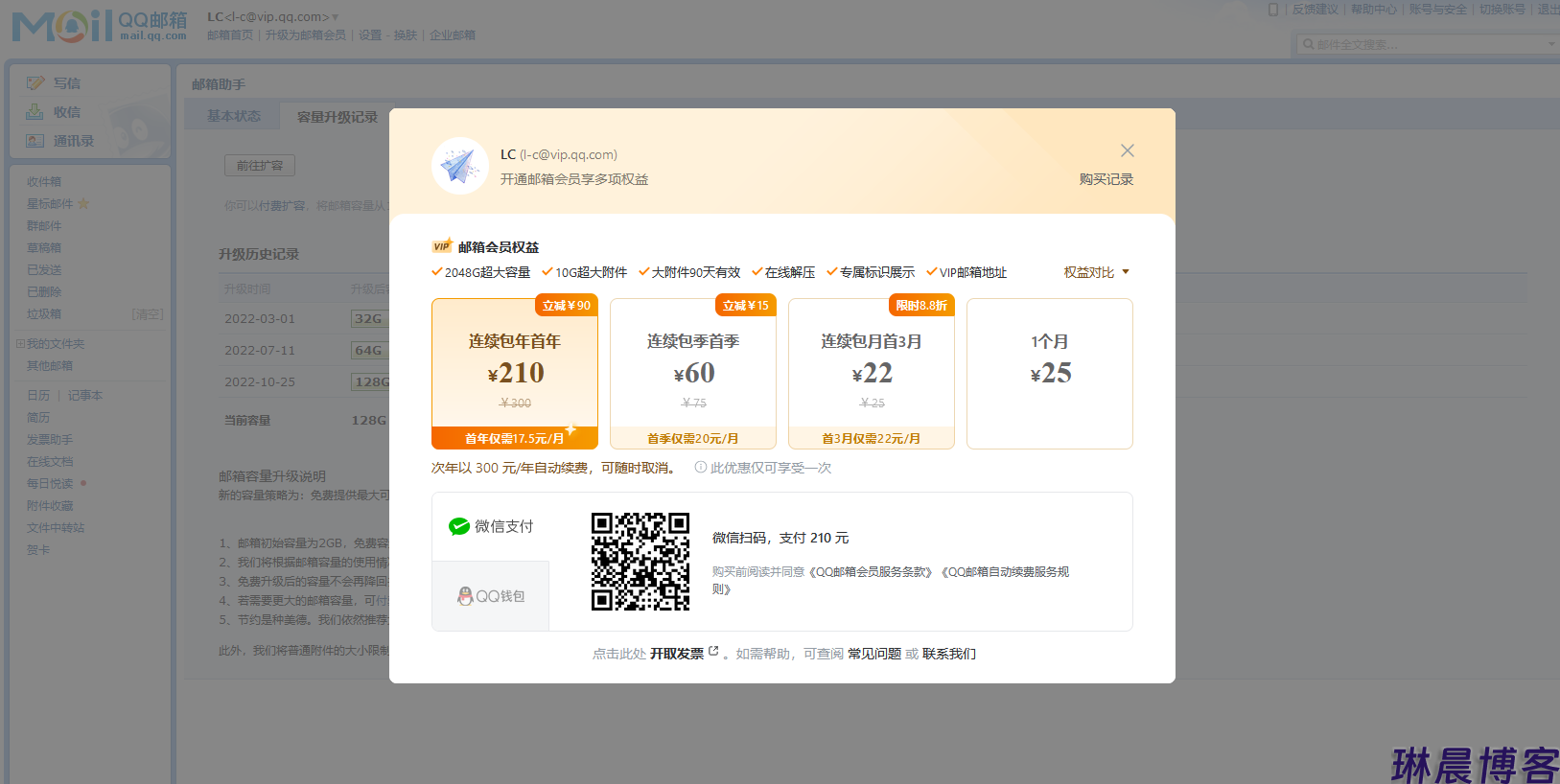Open 换肤 skin change link

tap(406, 35)
